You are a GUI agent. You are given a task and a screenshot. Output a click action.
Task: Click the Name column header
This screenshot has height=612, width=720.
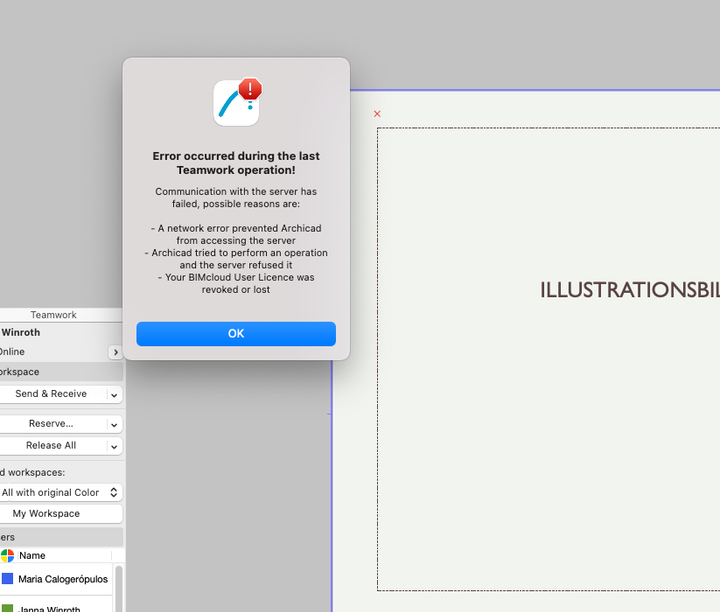click(x=64, y=556)
